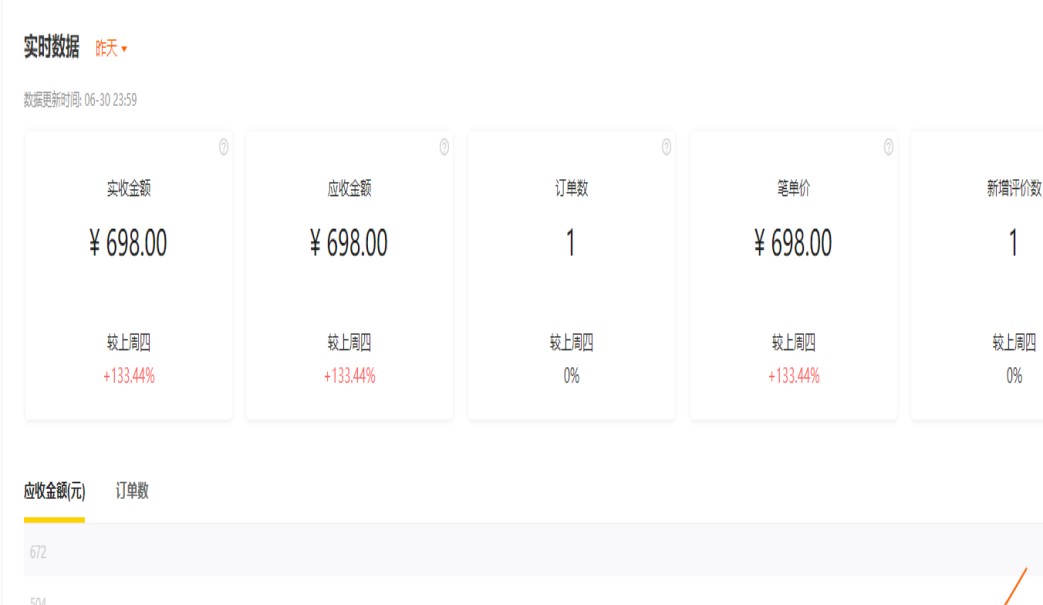Switch to the 订单数 chart tab
The height and width of the screenshot is (605, 1043).
[x=132, y=491]
